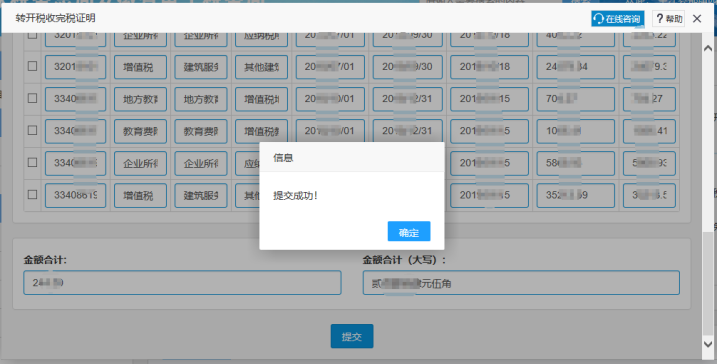Click the vertical scrollbar thumb
718x364 pixels.
coord(708,284)
